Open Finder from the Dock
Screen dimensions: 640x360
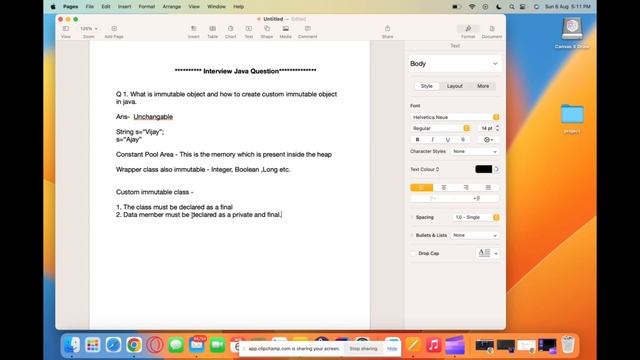[x=72, y=345]
